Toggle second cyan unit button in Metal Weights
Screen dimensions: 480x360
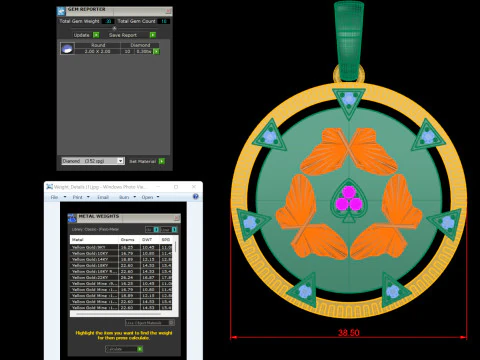tap(174, 229)
